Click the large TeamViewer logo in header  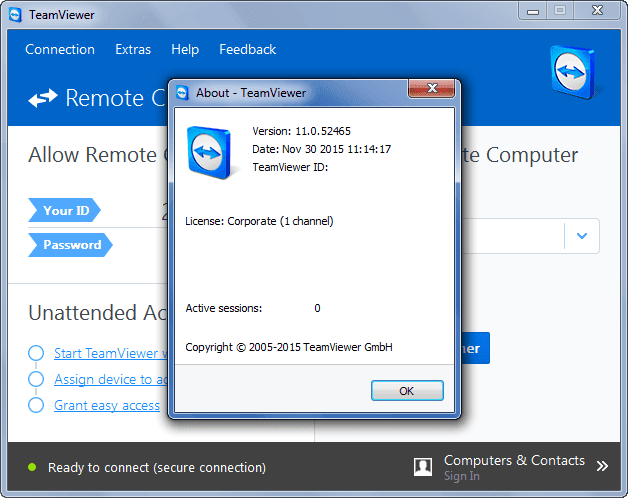click(573, 73)
